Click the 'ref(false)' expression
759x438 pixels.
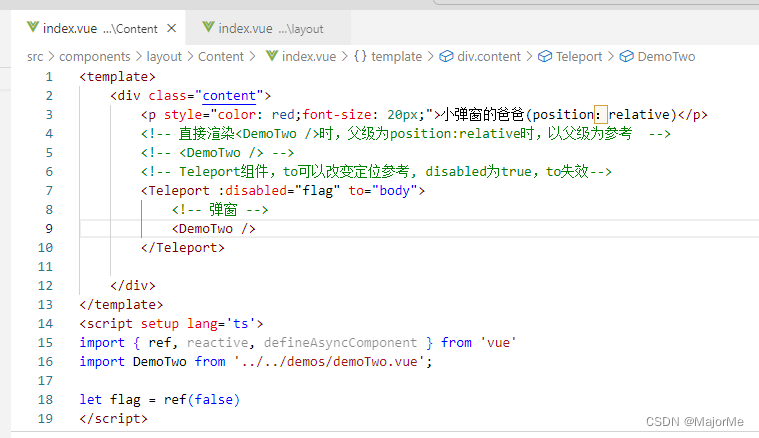202,399
